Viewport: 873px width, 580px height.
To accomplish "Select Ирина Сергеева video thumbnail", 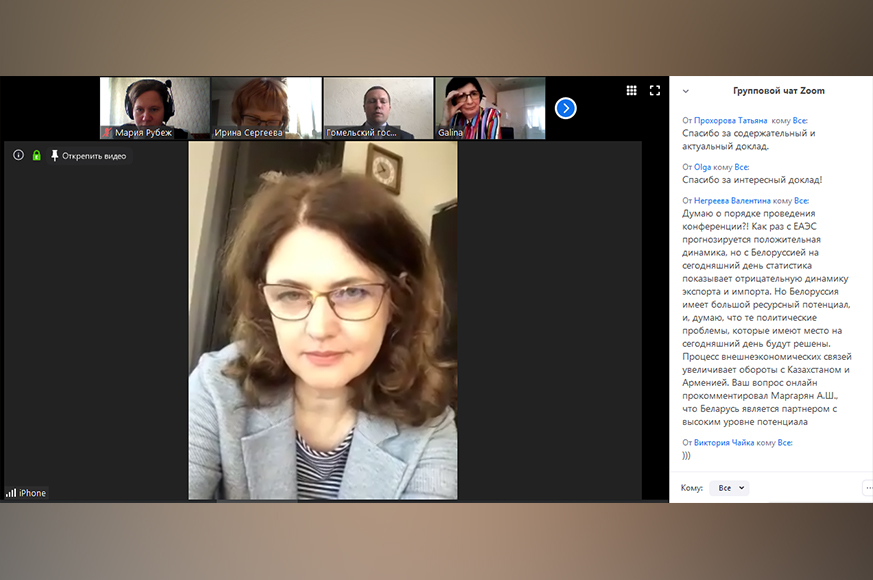I will click(266, 108).
